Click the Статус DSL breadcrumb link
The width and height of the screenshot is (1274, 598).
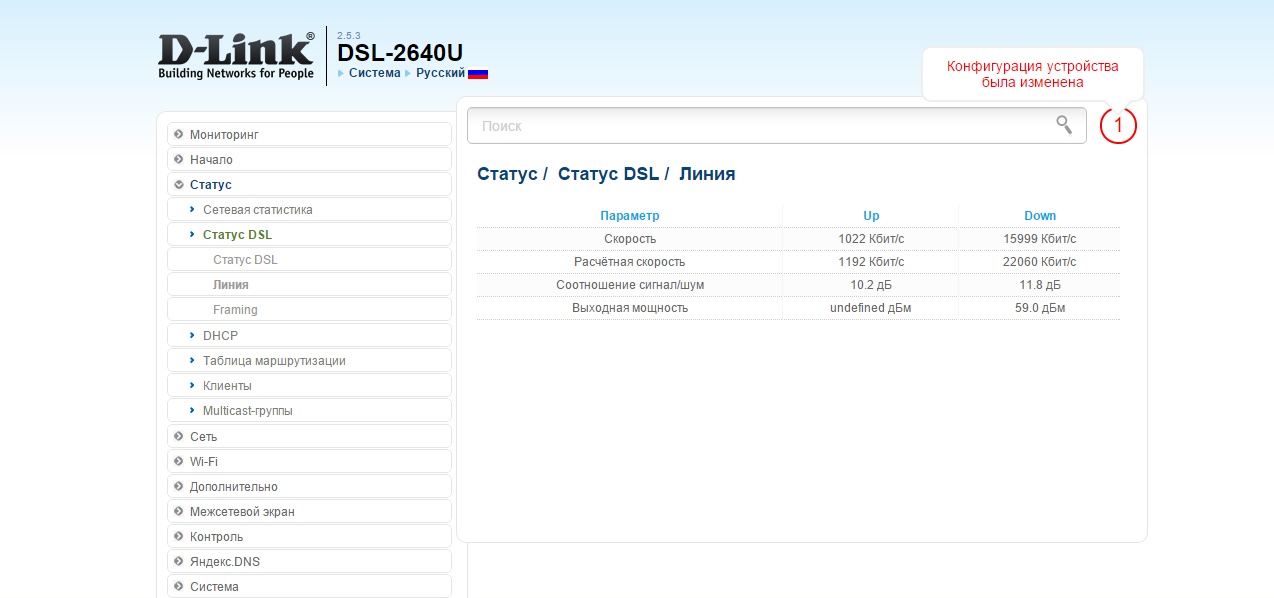pos(608,174)
